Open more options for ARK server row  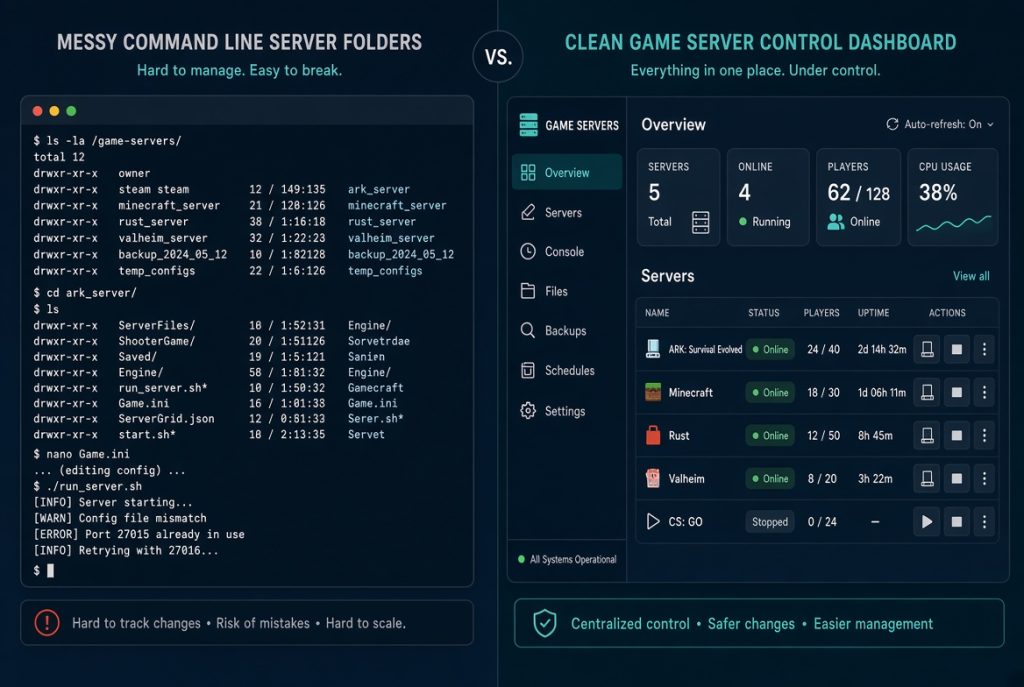tap(984, 349)
